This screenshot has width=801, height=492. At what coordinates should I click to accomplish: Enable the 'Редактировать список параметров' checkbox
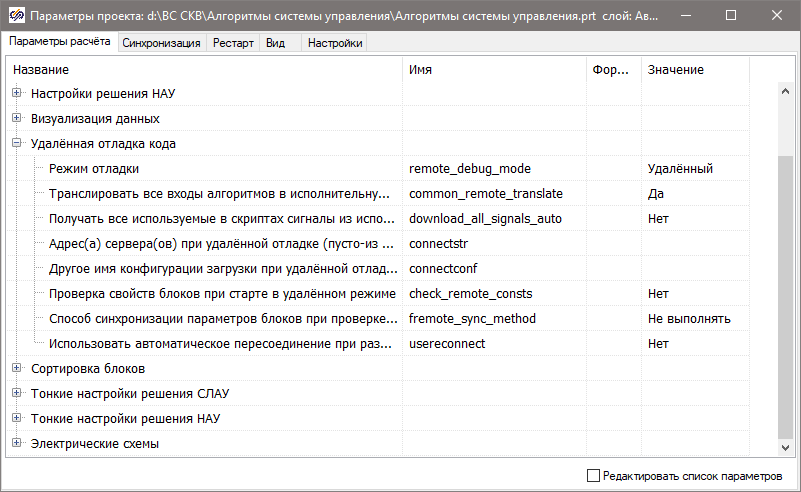coord(594,476)
